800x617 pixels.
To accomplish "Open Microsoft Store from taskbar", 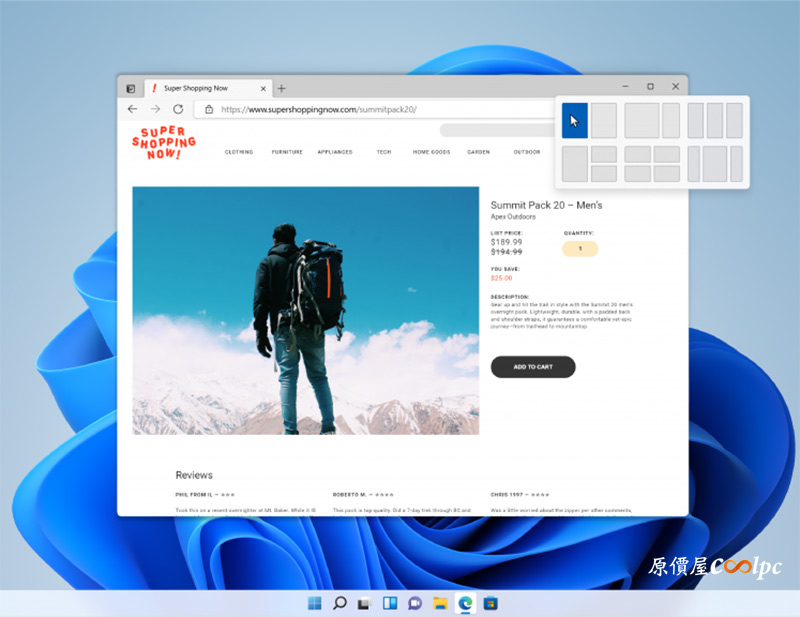I will point(490,603).
